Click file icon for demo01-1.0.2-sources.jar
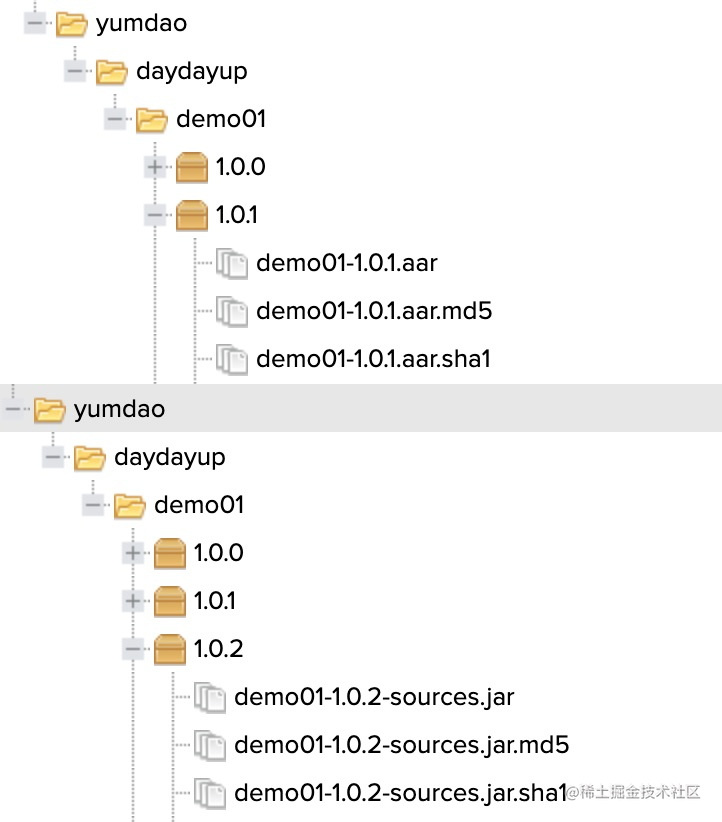 pyautogui.click(x=211, y=697)
